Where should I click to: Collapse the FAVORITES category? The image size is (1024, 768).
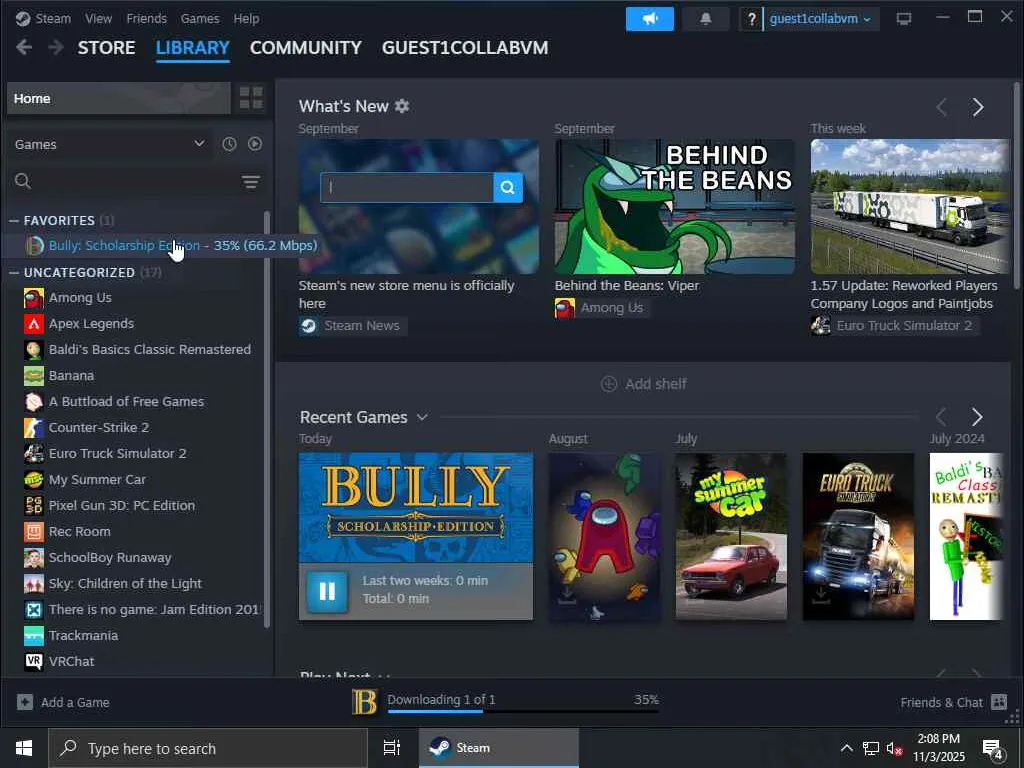click(14, 220)
